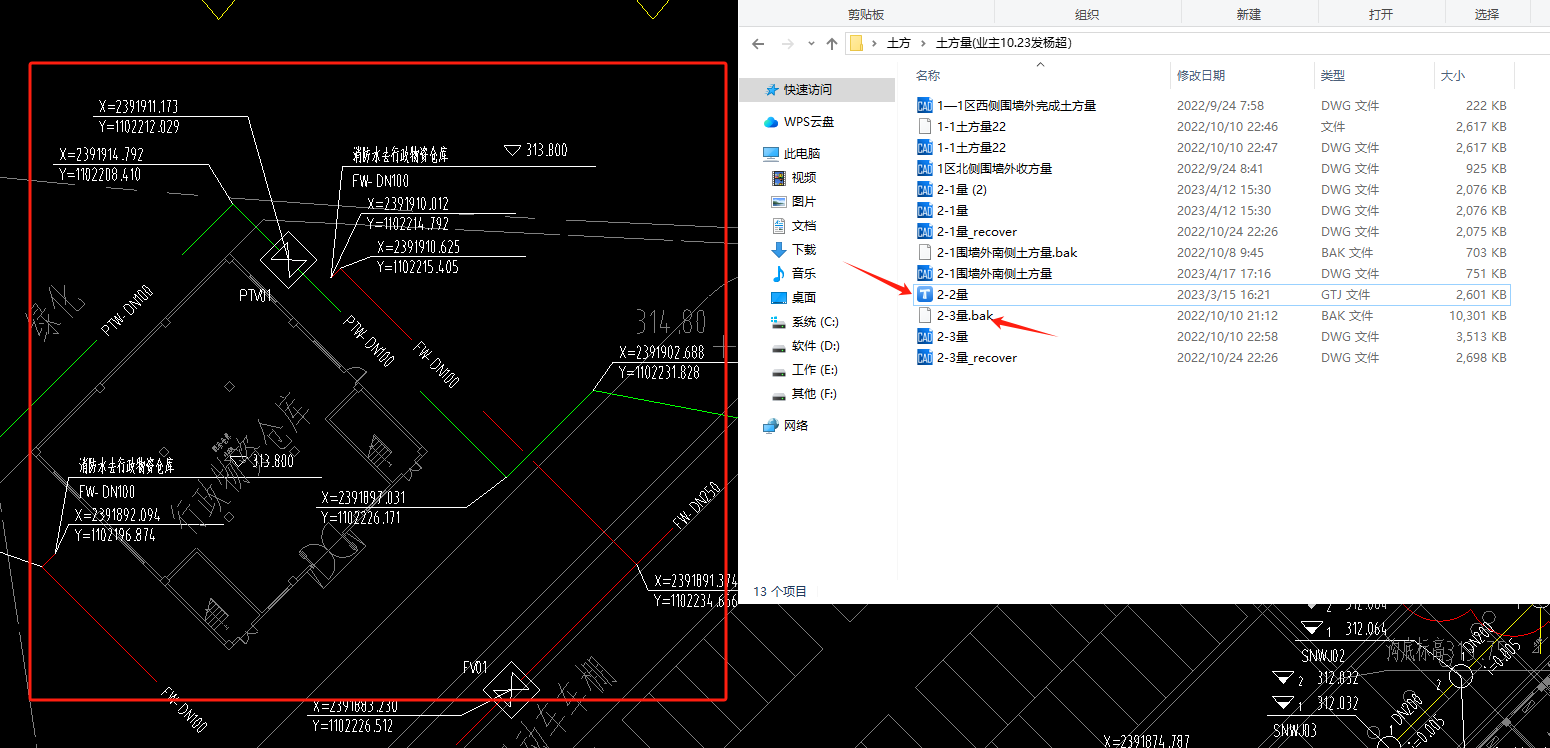Click coordinate text X=2391911.173 in CAD
The width and height of the screenshot is (1550, 748).
click(x=138, y=107)
